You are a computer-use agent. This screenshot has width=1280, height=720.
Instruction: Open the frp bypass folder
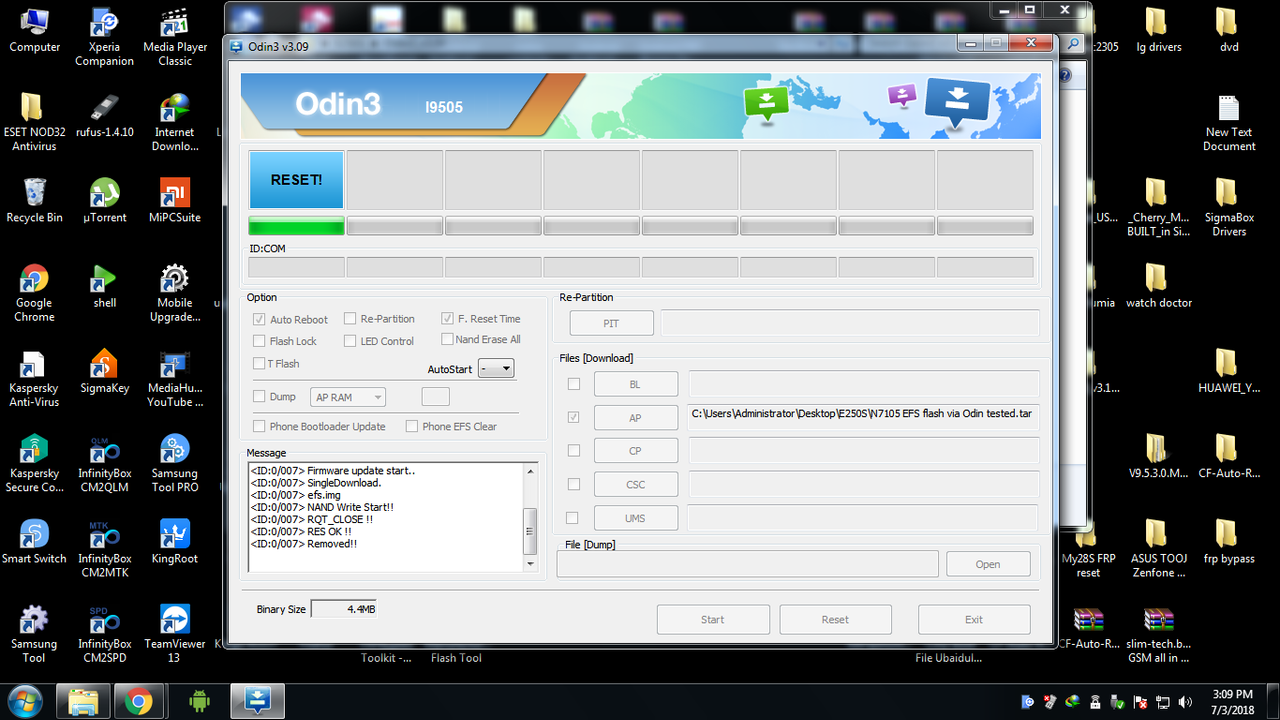pyautogui.click(x=1228, y=542)
